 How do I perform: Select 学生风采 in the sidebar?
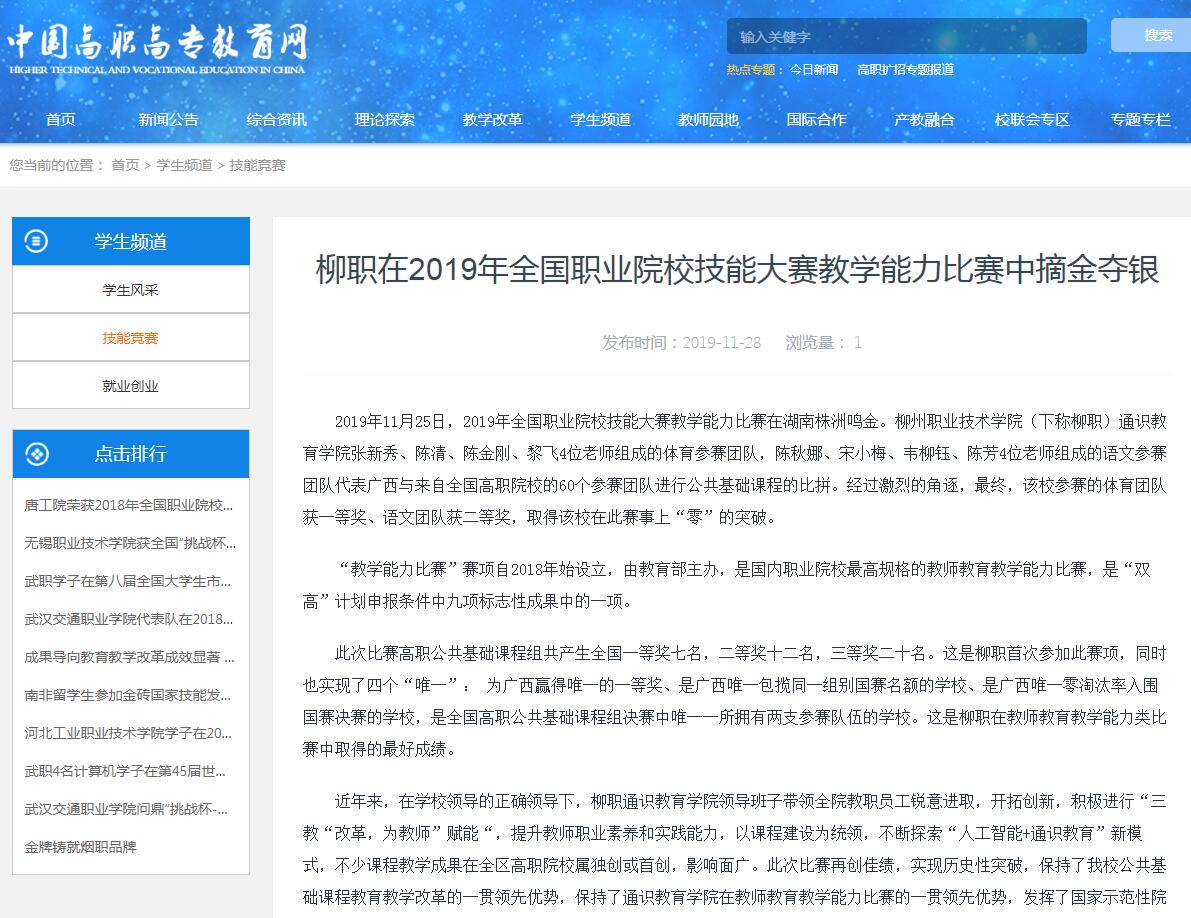click(x=130, y=290)
